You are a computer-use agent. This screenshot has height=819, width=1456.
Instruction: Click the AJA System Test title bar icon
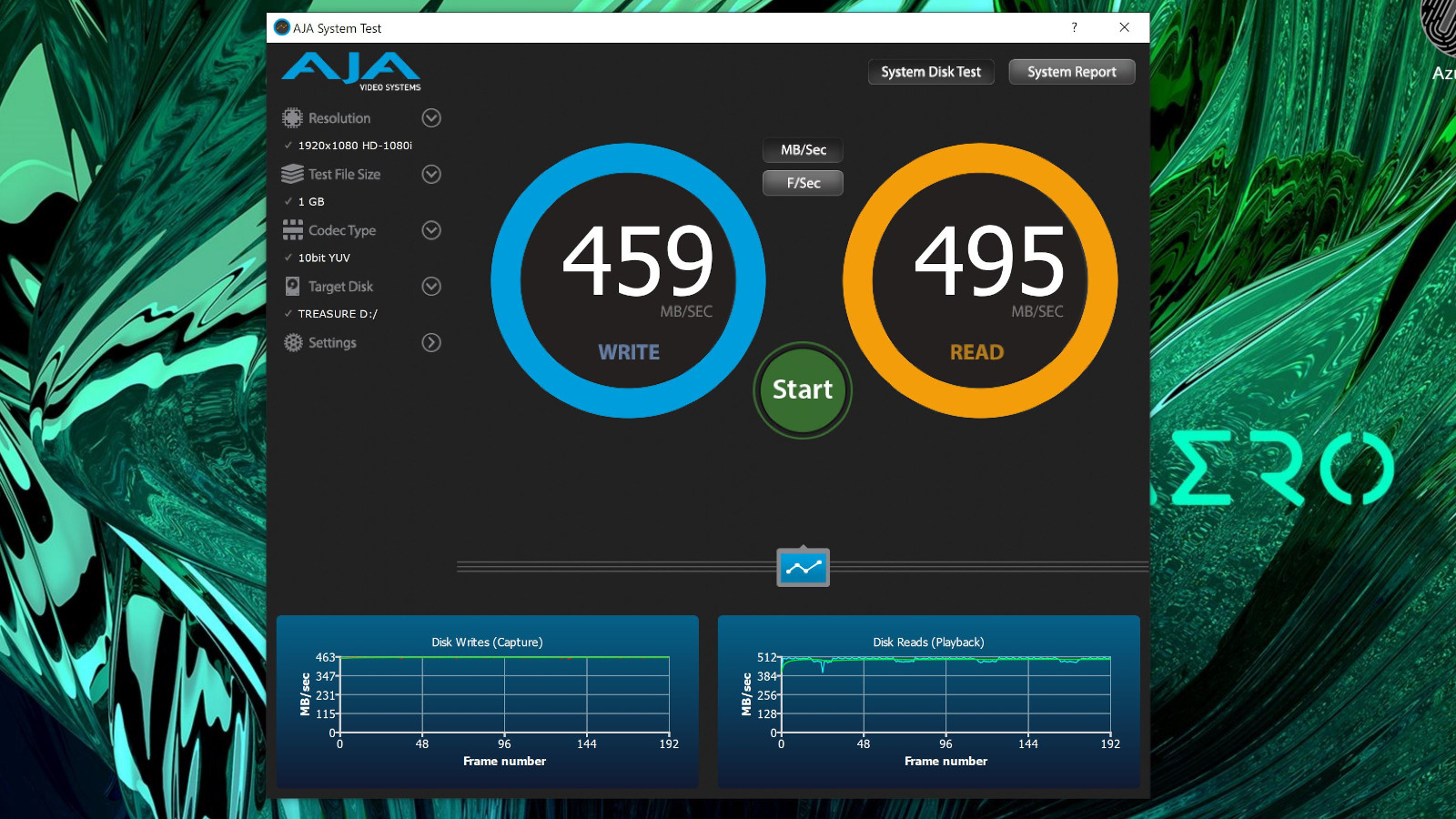282,27
